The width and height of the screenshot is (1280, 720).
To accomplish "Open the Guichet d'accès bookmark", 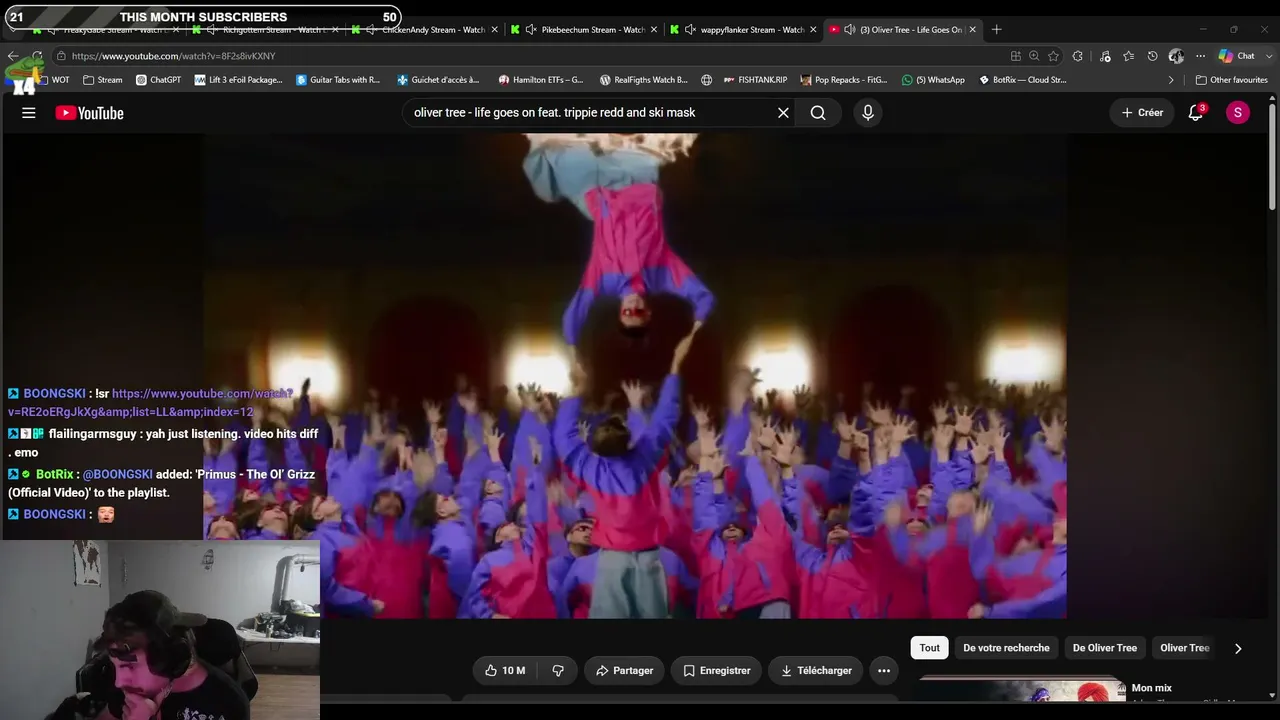I will [438, 80].
